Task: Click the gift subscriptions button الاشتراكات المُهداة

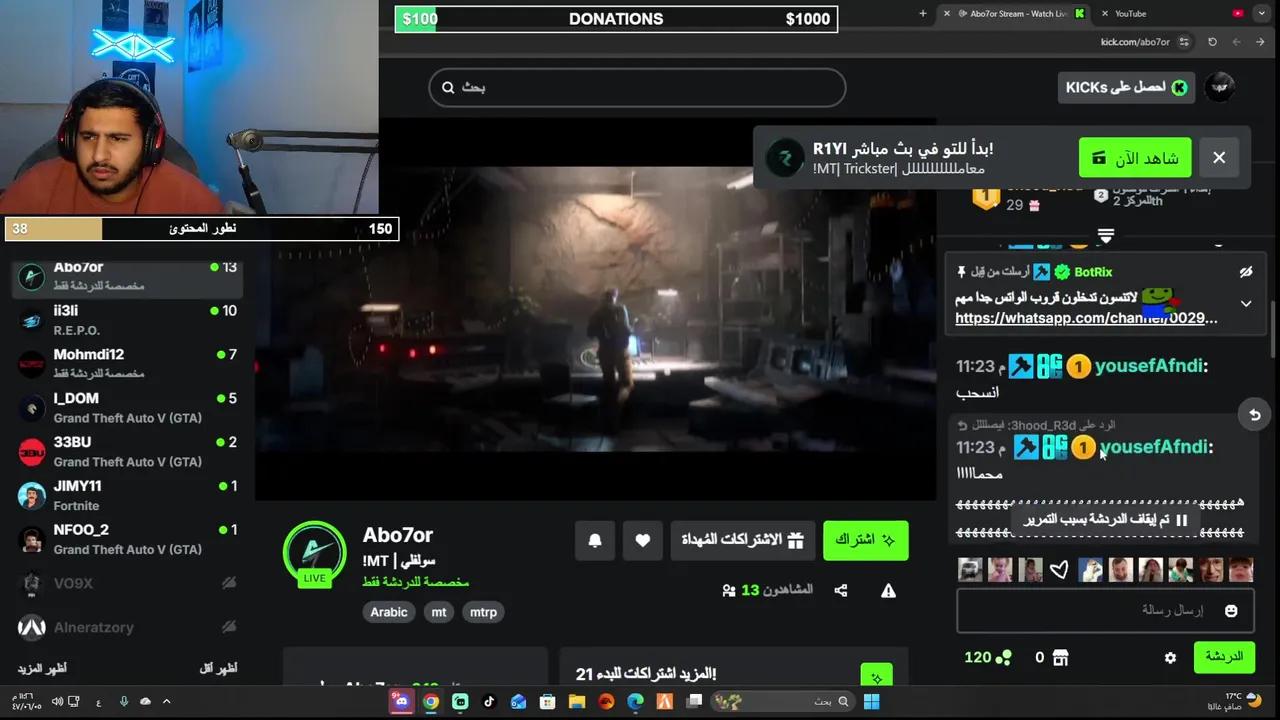Action: [x=743, y=540]
